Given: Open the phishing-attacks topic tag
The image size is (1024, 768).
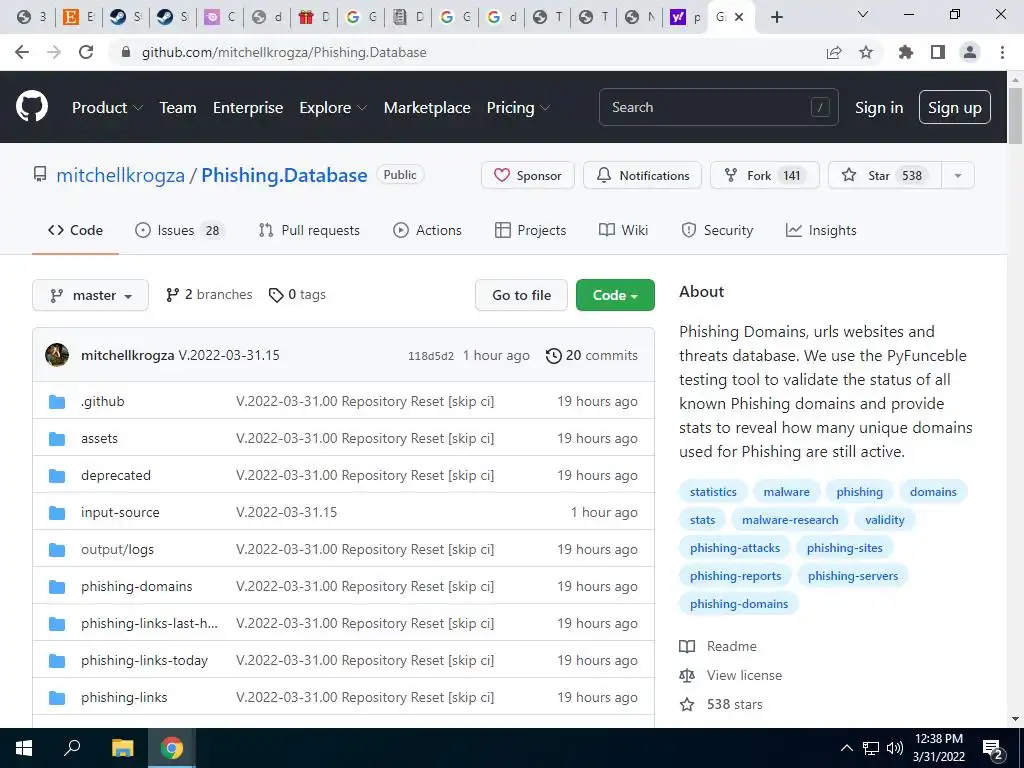Looking at the screenshot, I should click(735, 548).
